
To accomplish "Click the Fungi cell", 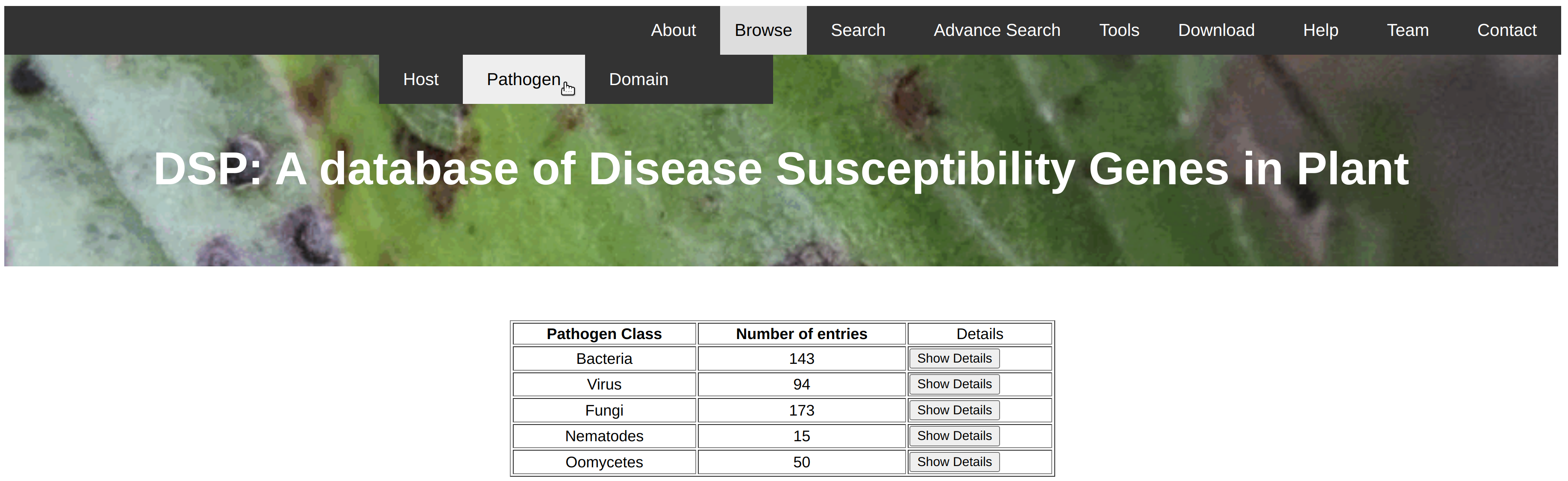I will [x=604, y=410].
